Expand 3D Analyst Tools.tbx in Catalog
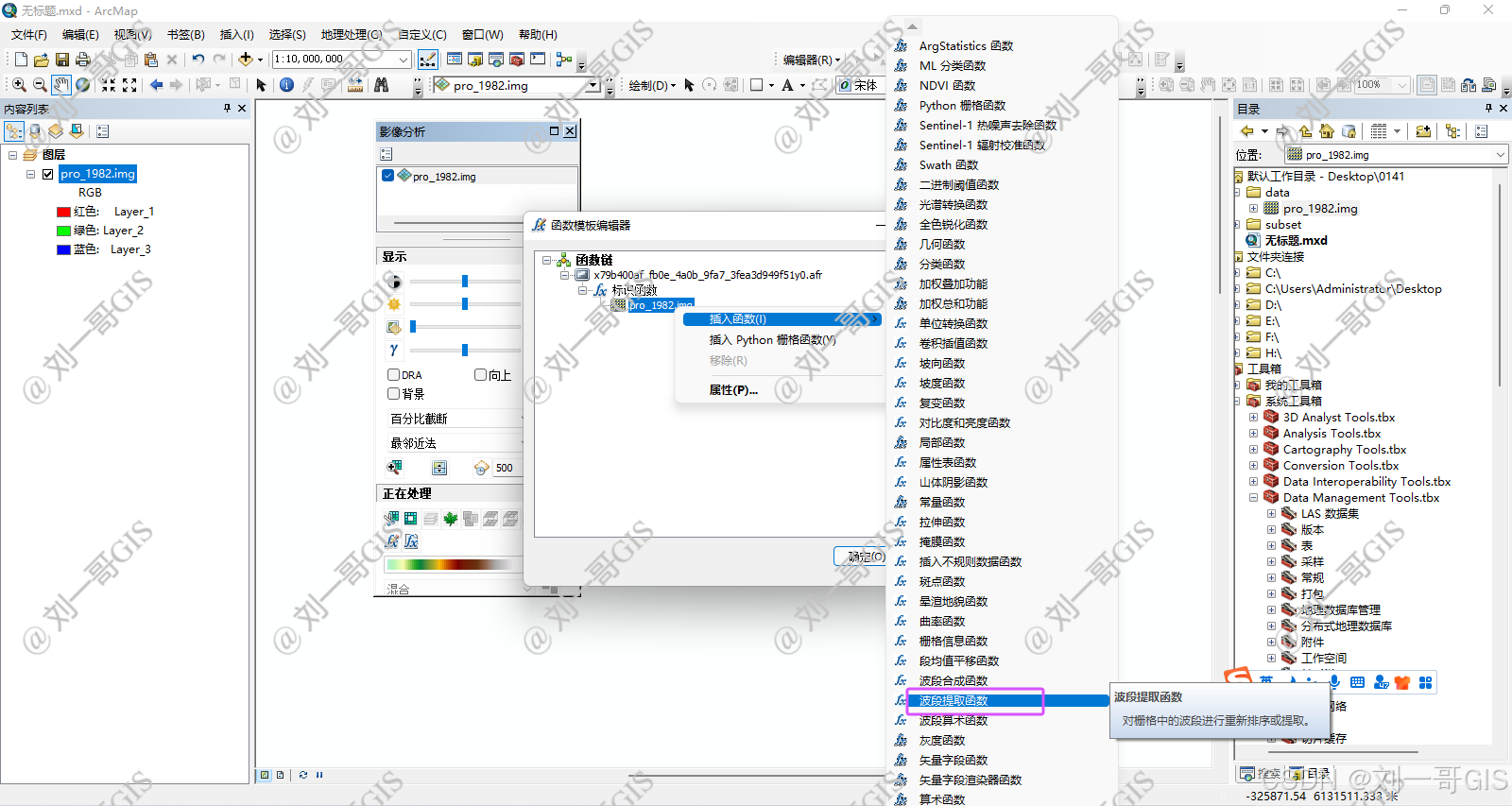The image size is (1512, 806). (x=1253, y=418)
